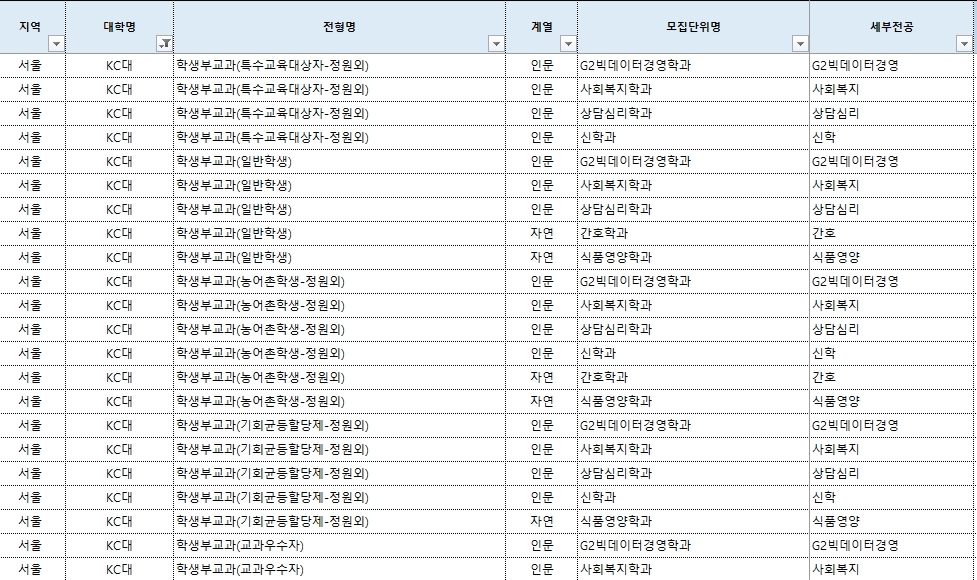Select the 지역 header cell
Viewport: 977px width, 580px height.
[32, 27]
